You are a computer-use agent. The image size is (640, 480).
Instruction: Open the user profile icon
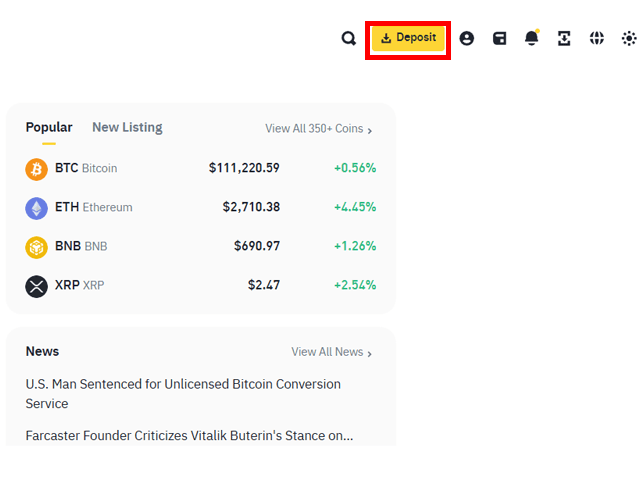click(467, 38)
